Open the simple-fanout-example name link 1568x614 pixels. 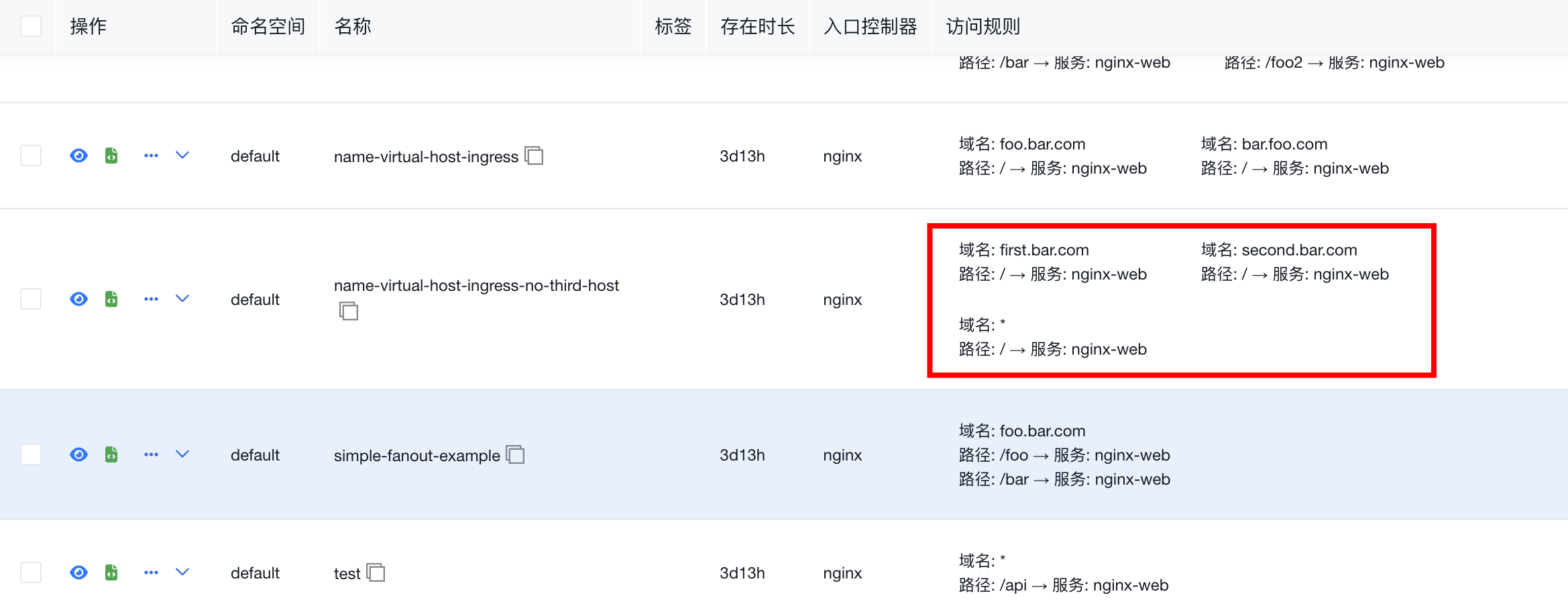[x=417, y=455]
